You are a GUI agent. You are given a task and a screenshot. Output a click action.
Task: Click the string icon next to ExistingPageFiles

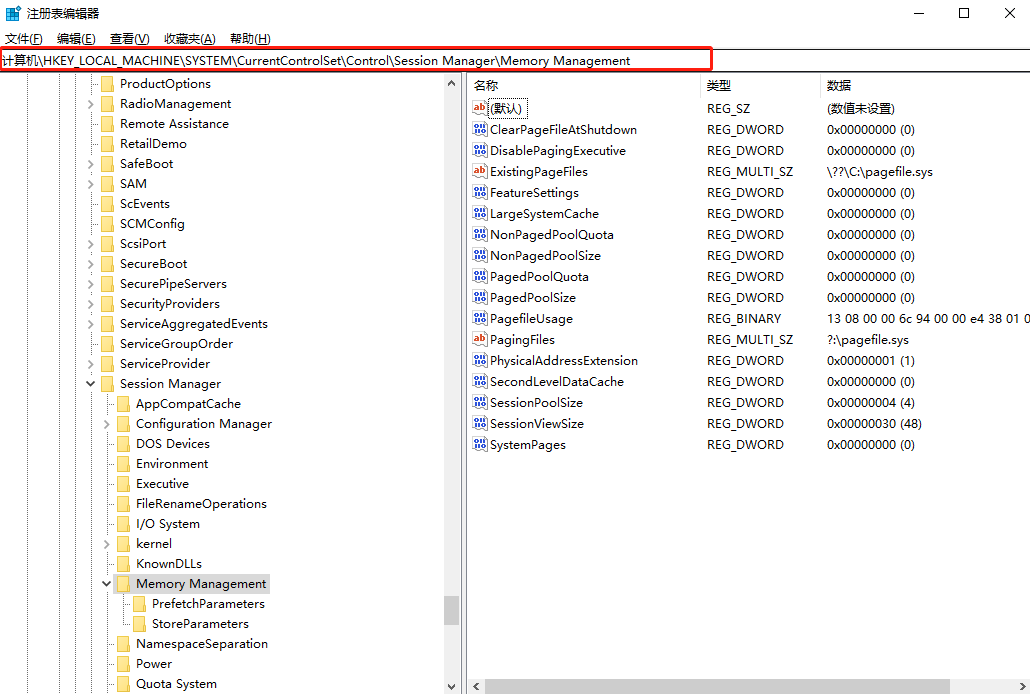tap(479, 172)
